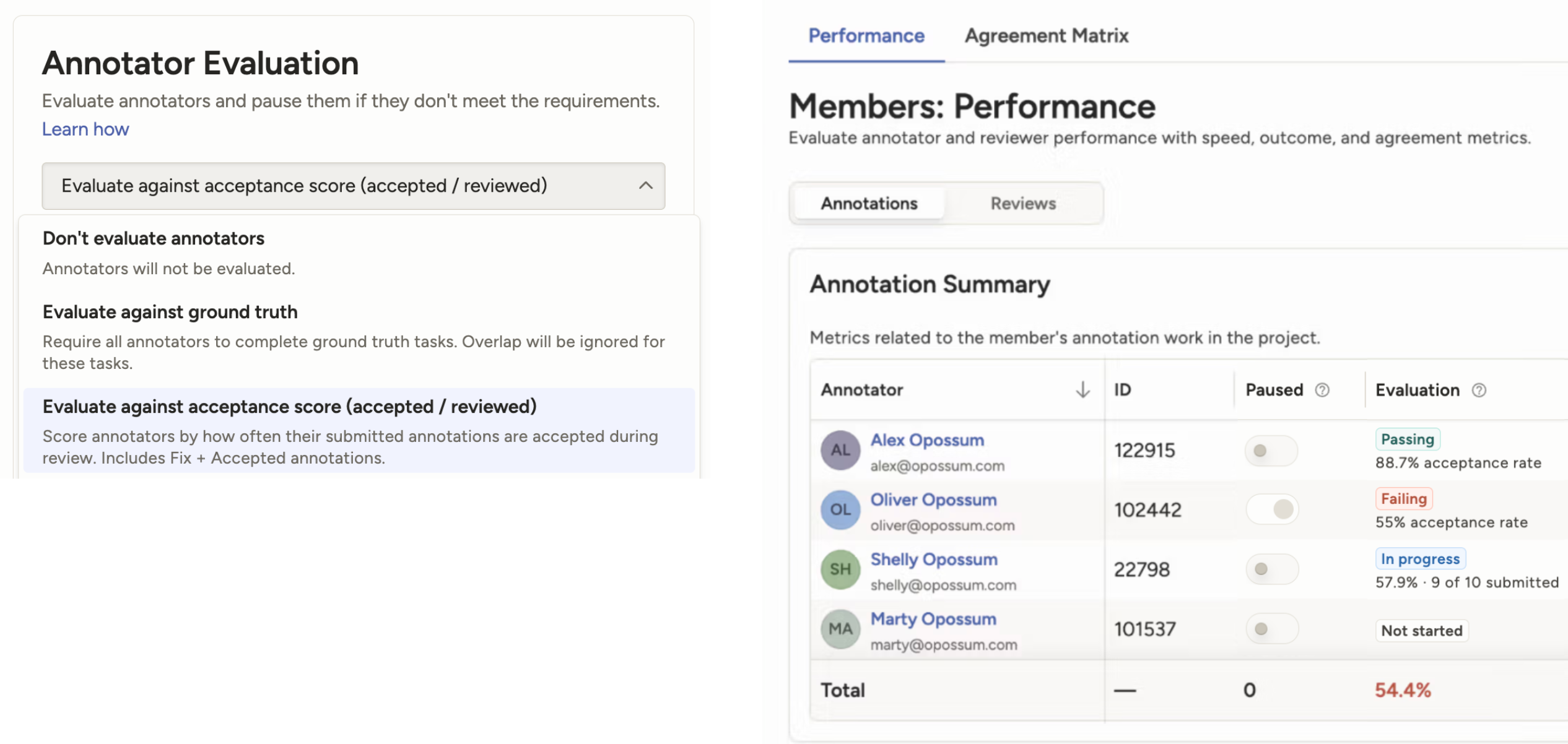Select Don't evaluate annotators option

tap(359, 253)
